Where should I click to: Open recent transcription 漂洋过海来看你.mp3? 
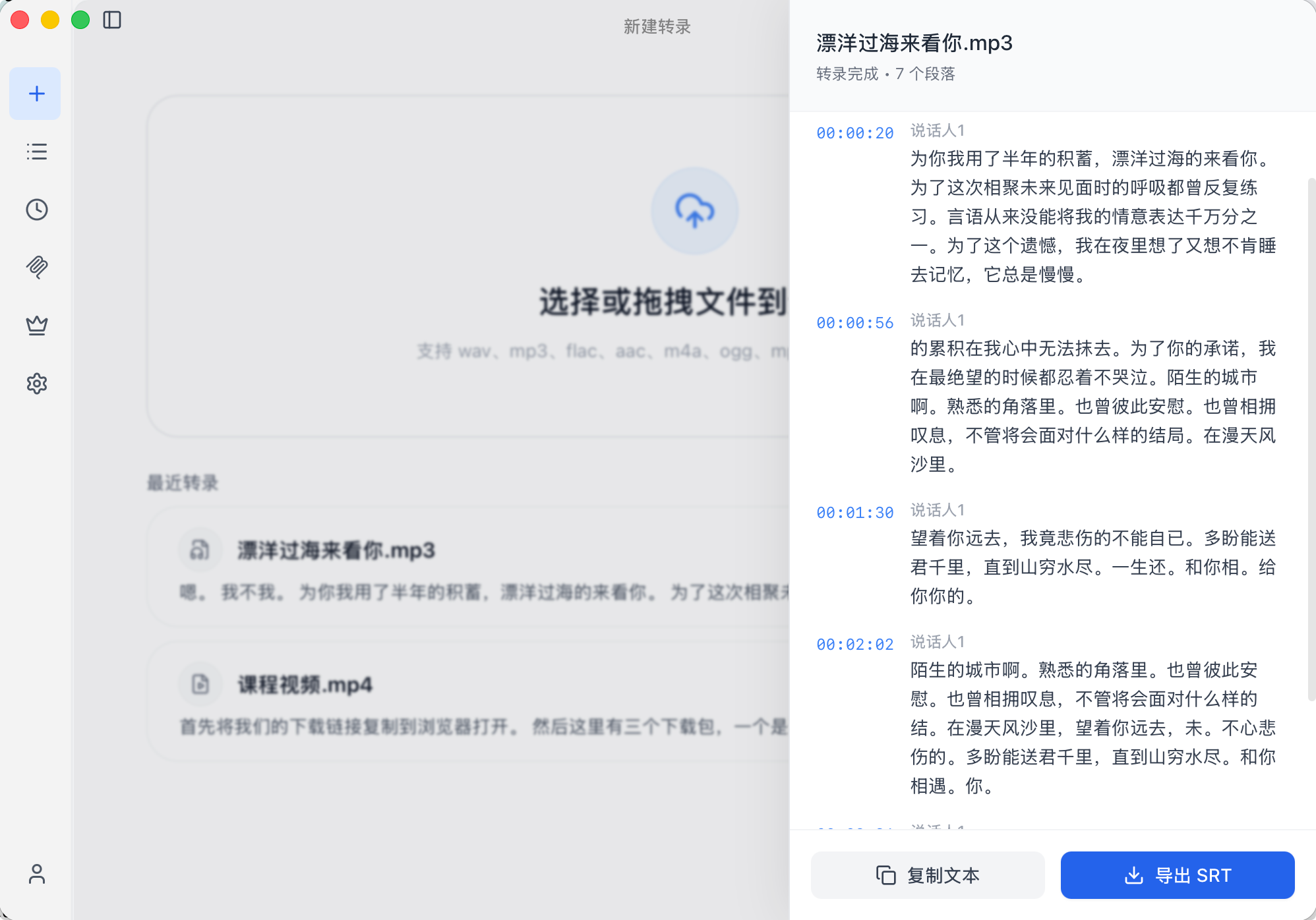[x=468, y=568]
